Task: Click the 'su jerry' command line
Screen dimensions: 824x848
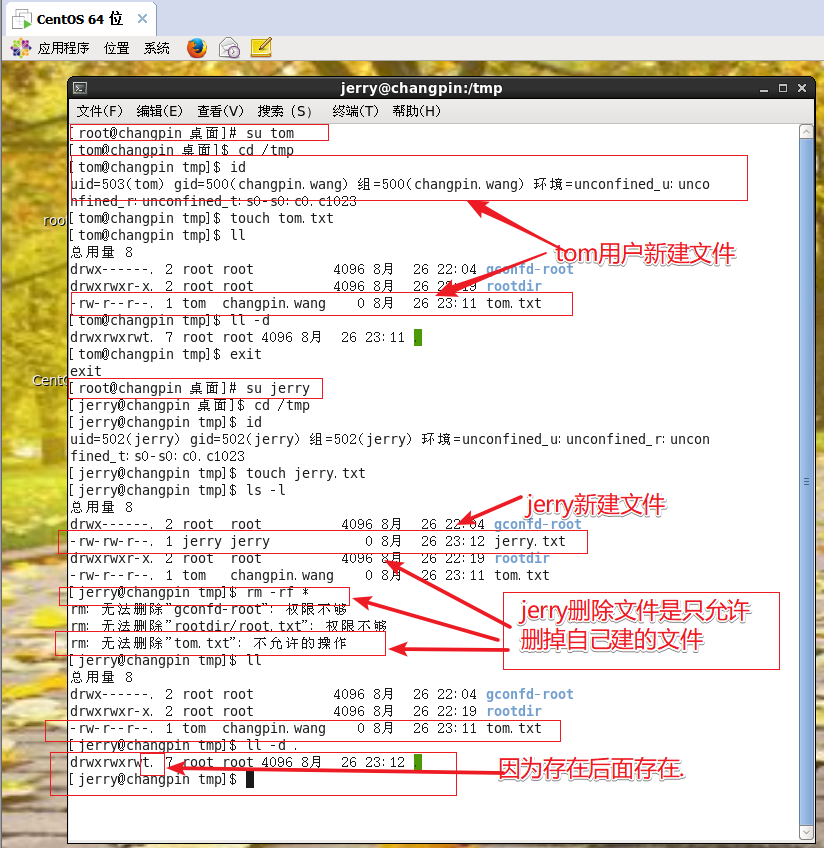Action: [190, 388]
